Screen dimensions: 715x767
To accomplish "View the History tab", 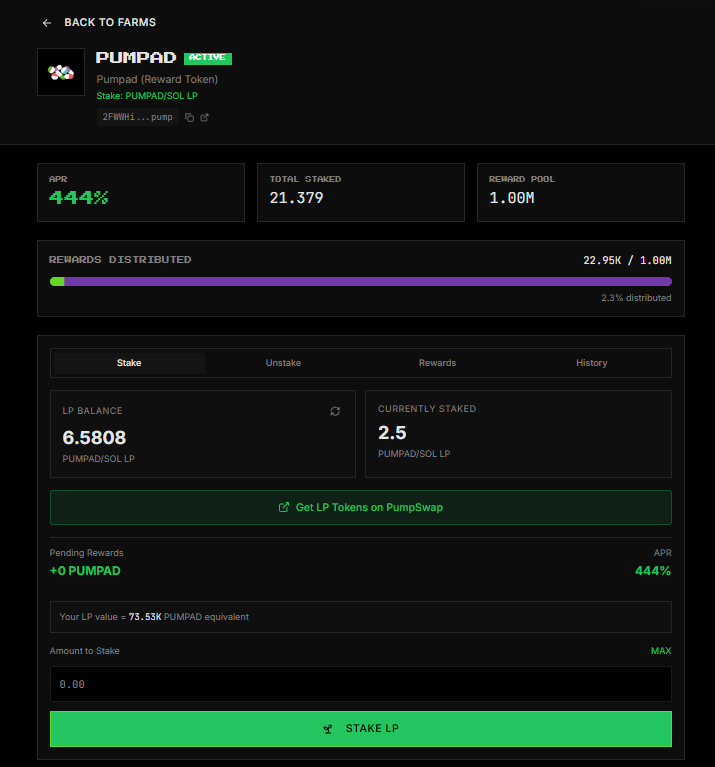I will click(x=591, y=363).
